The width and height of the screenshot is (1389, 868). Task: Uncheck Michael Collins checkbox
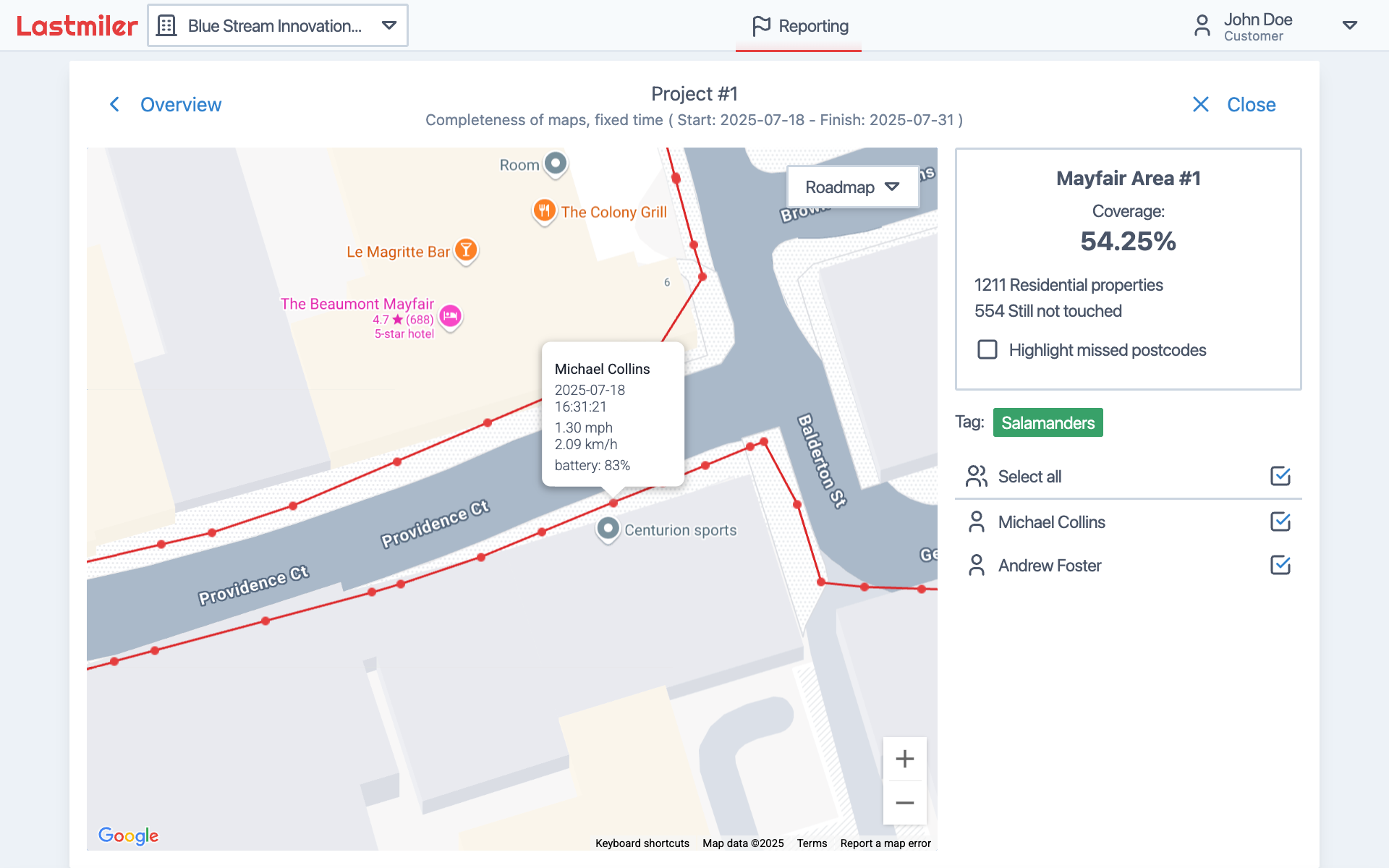(1280, 522)
